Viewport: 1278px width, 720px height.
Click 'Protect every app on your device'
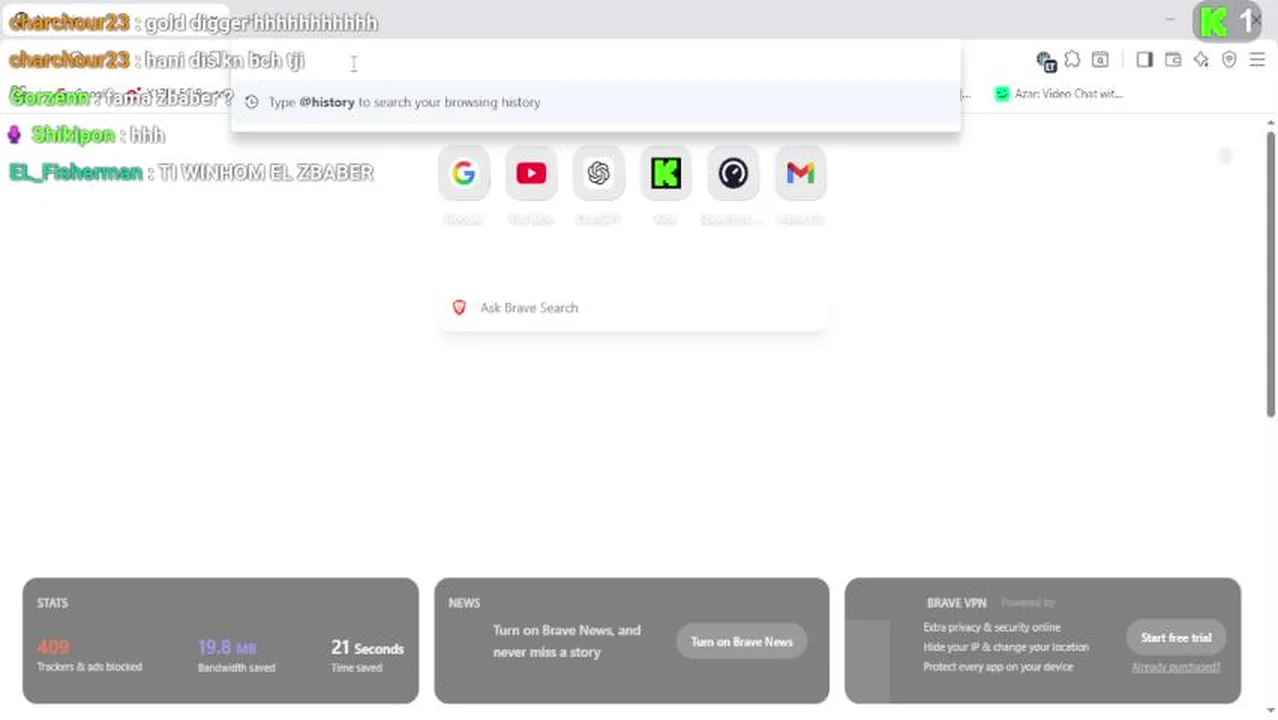(x=998, y=667)
